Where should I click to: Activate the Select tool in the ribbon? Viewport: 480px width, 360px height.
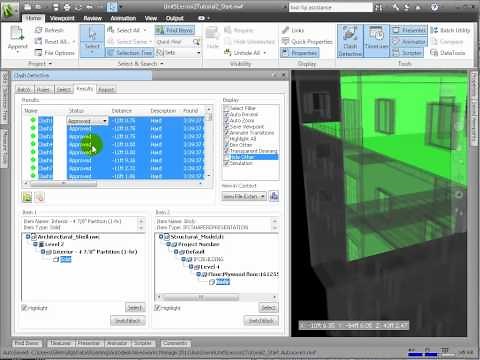pyautogui.click(x=92, y=40)
